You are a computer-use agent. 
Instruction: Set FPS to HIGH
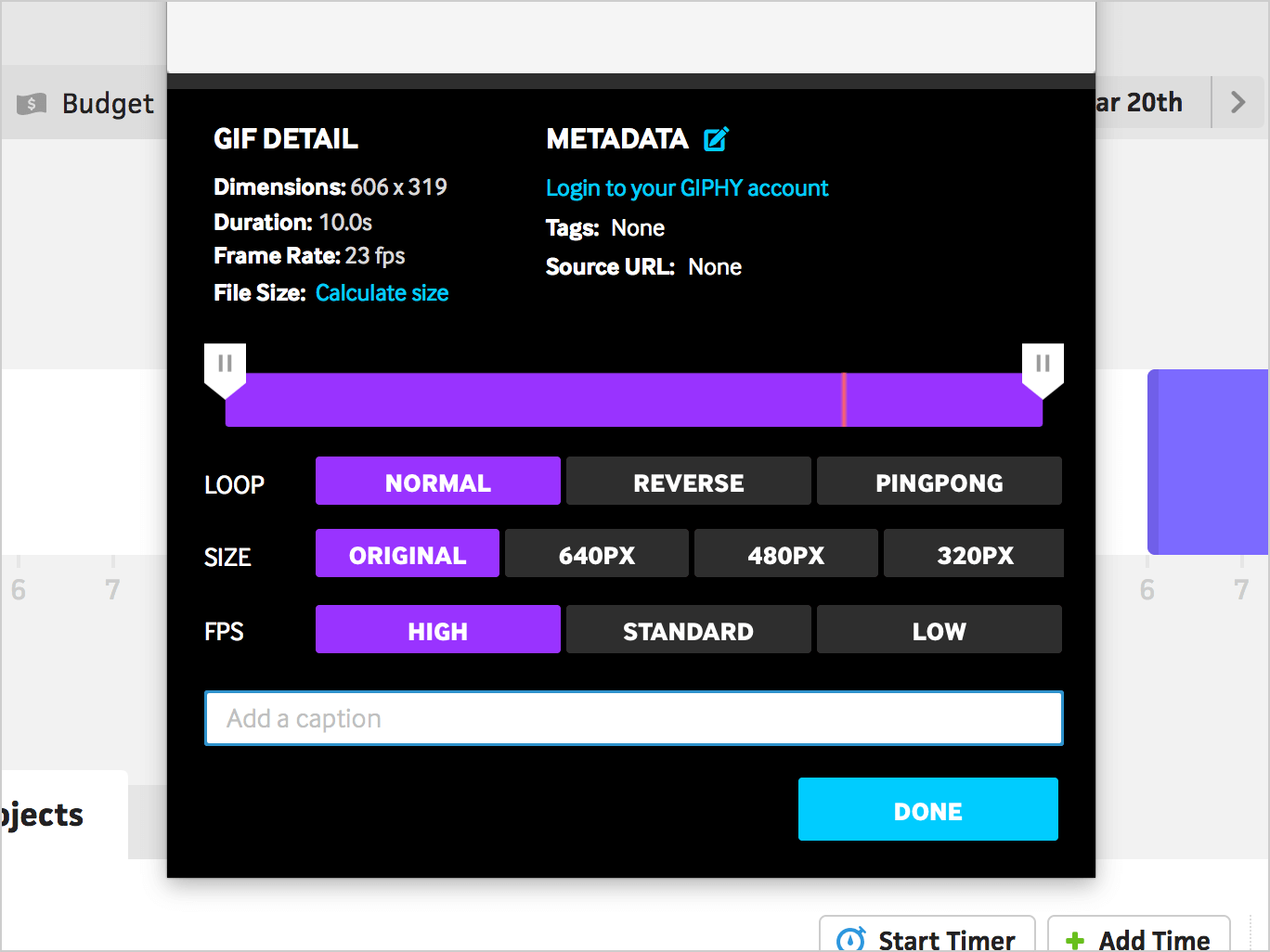point(438,629)
